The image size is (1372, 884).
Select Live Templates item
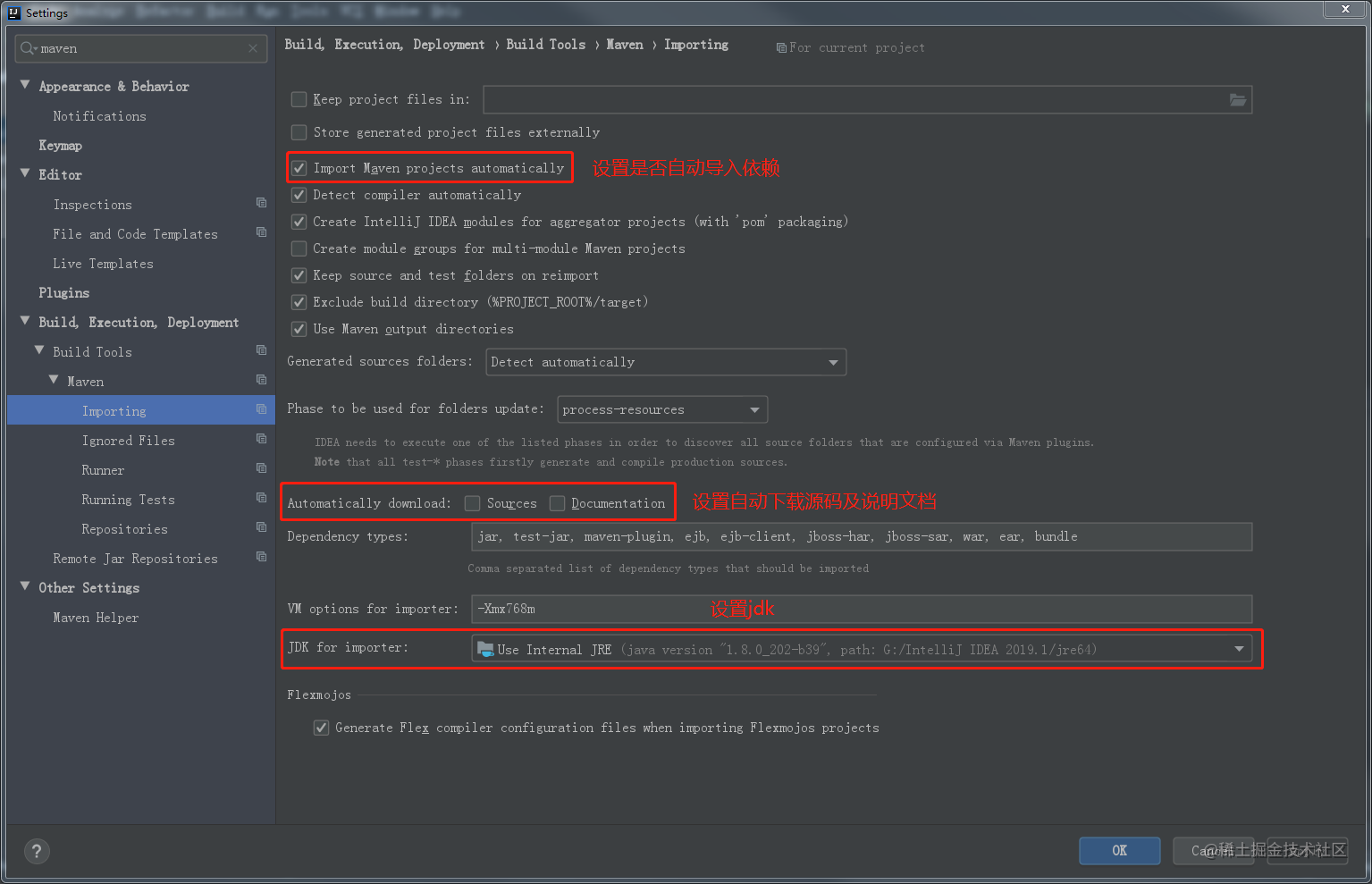pos(103,264)
